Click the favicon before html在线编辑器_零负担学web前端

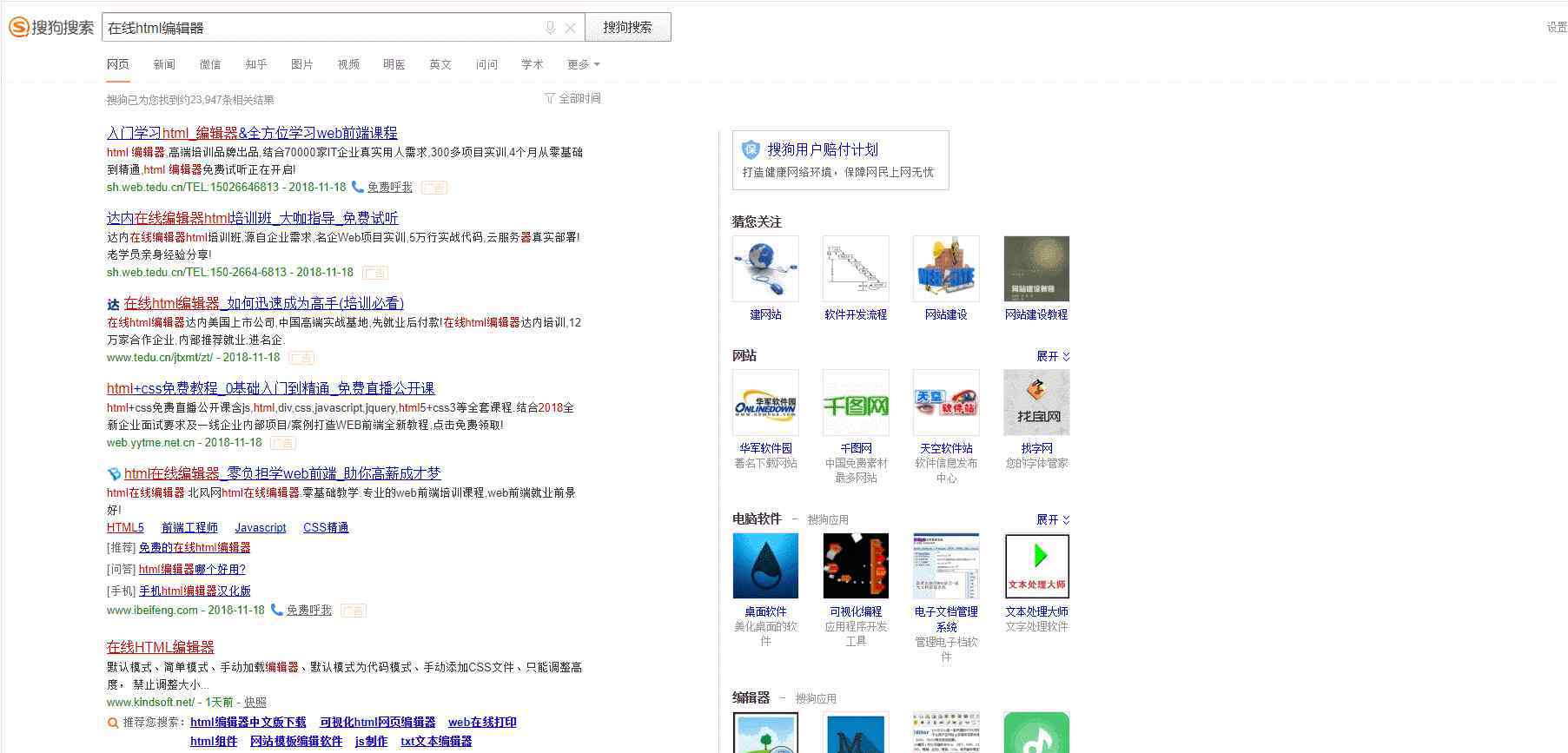113,474
